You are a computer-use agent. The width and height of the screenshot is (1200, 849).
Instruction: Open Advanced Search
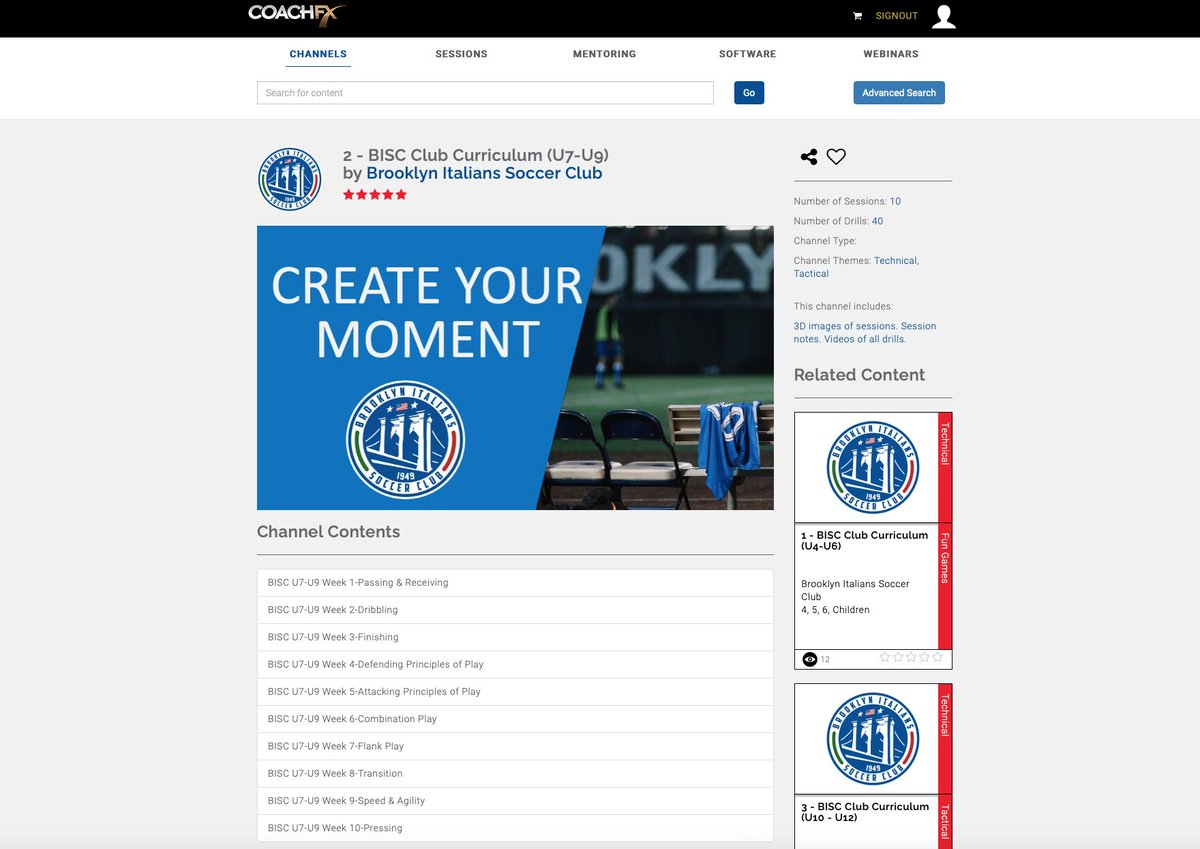(899, 93)
